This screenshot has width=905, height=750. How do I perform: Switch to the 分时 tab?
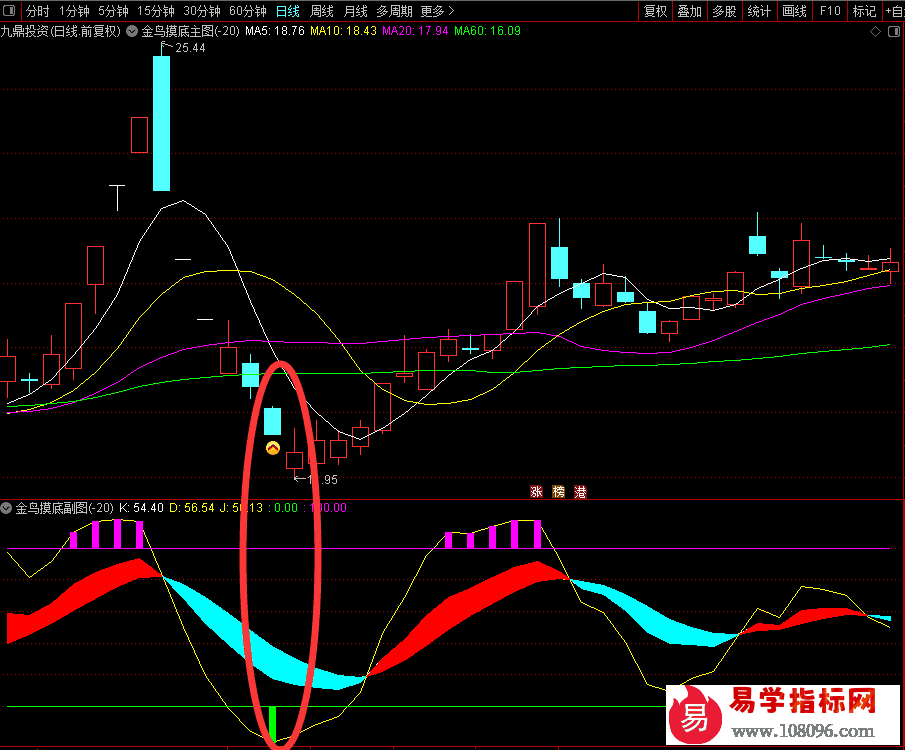(x=38, y=11)
